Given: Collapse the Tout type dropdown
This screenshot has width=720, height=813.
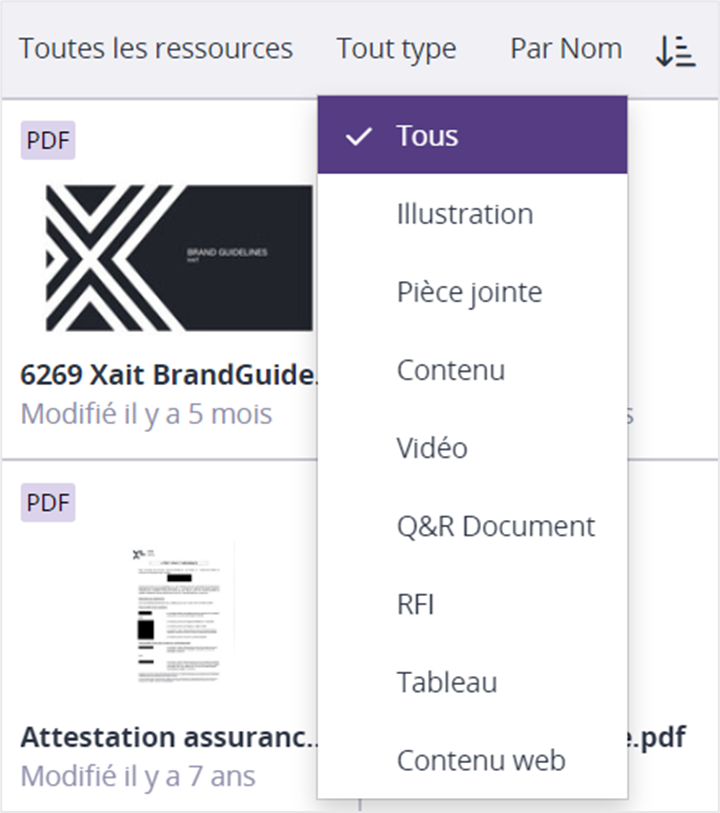Looking at the screenshot, I should click(x=396, y=49).
